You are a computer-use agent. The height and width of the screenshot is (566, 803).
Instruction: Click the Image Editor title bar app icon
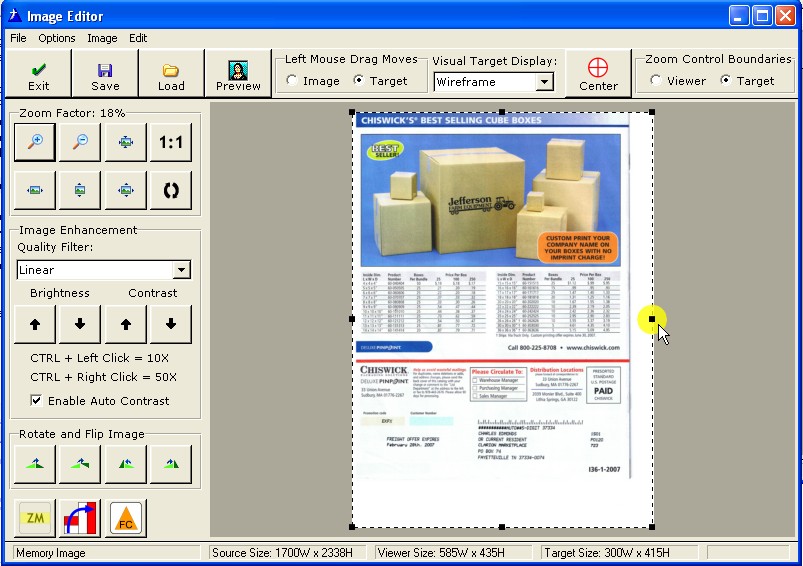14,16
